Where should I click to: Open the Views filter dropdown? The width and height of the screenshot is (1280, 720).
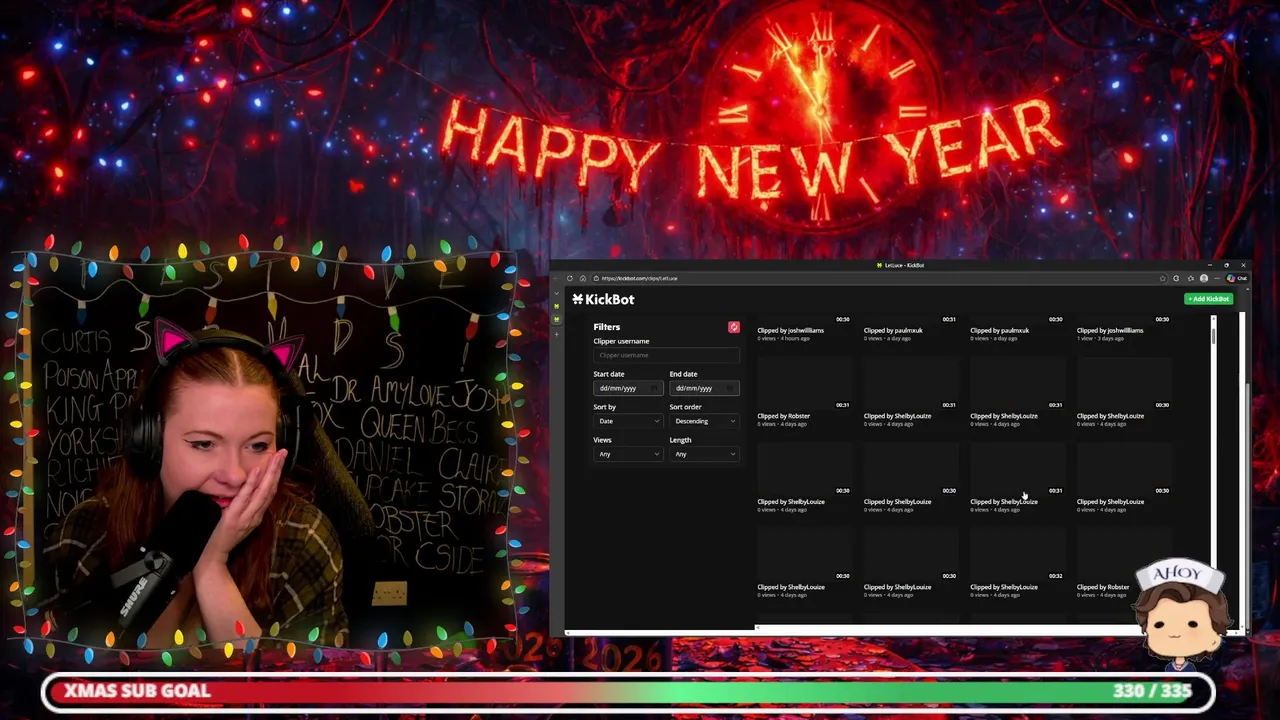click(x=628, y=454)
